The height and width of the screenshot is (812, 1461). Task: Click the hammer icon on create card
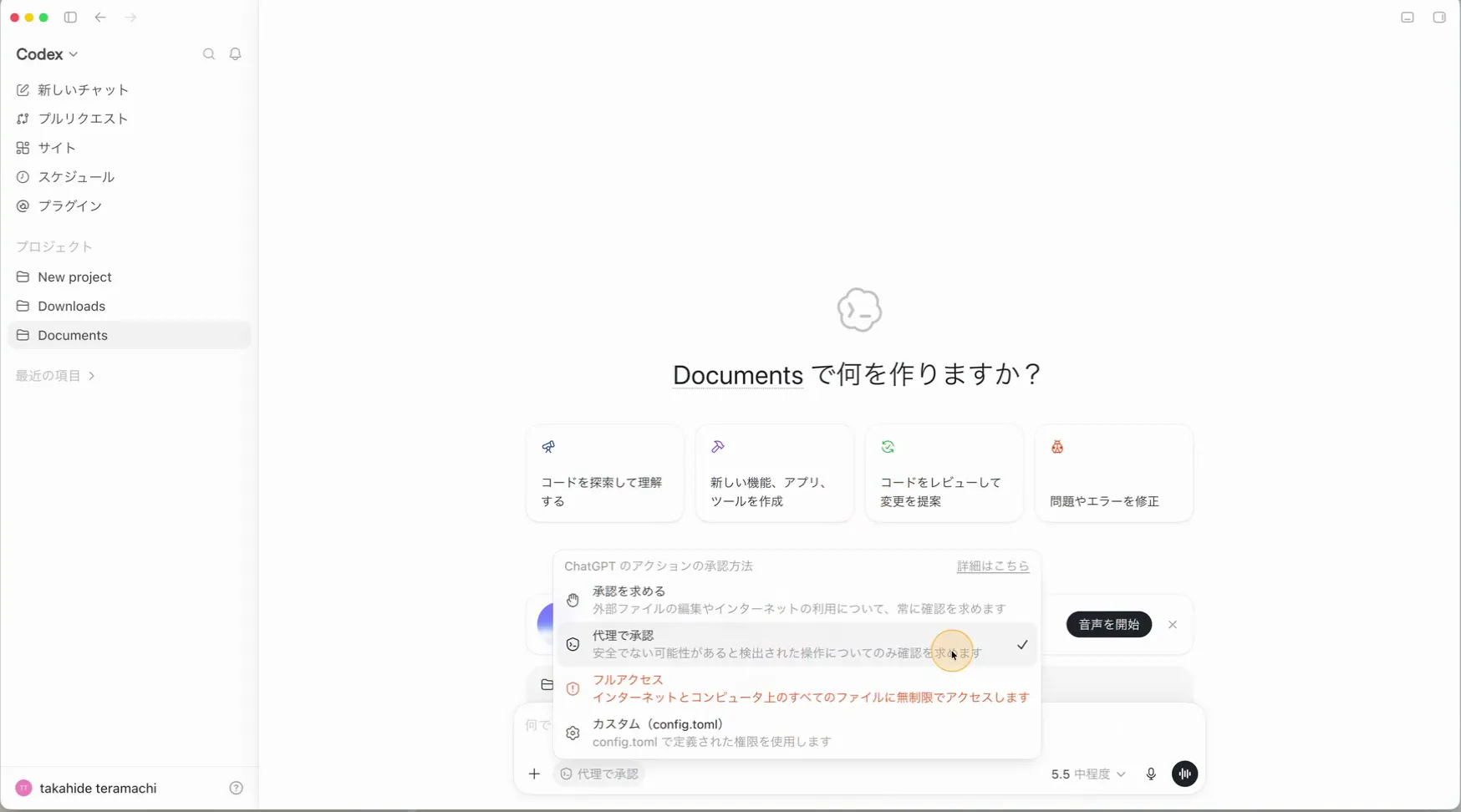[x=718, y=448]
